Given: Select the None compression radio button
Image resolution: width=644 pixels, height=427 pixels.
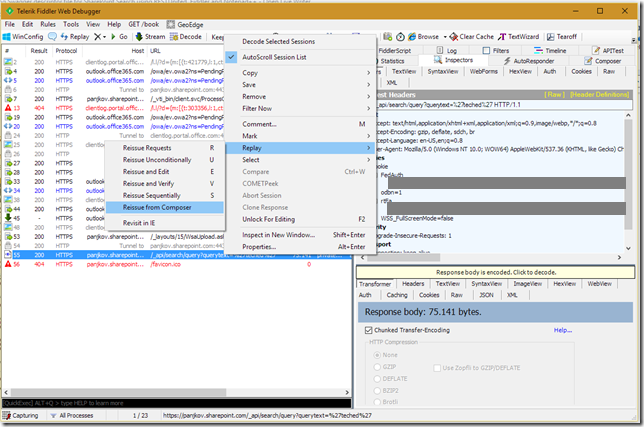Looking at the screenshot, I should coord(377,355).
